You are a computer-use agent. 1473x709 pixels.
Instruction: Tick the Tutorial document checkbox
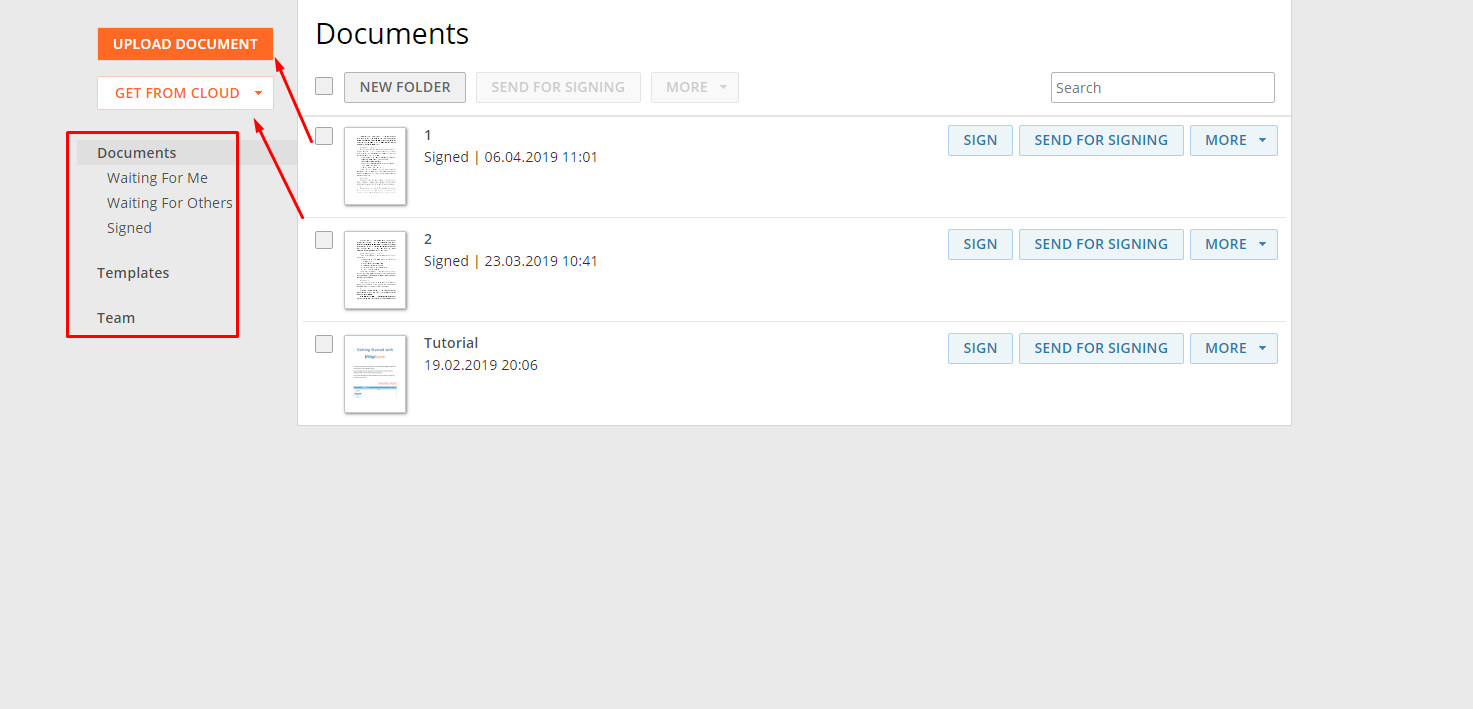[x=324, y=344]
